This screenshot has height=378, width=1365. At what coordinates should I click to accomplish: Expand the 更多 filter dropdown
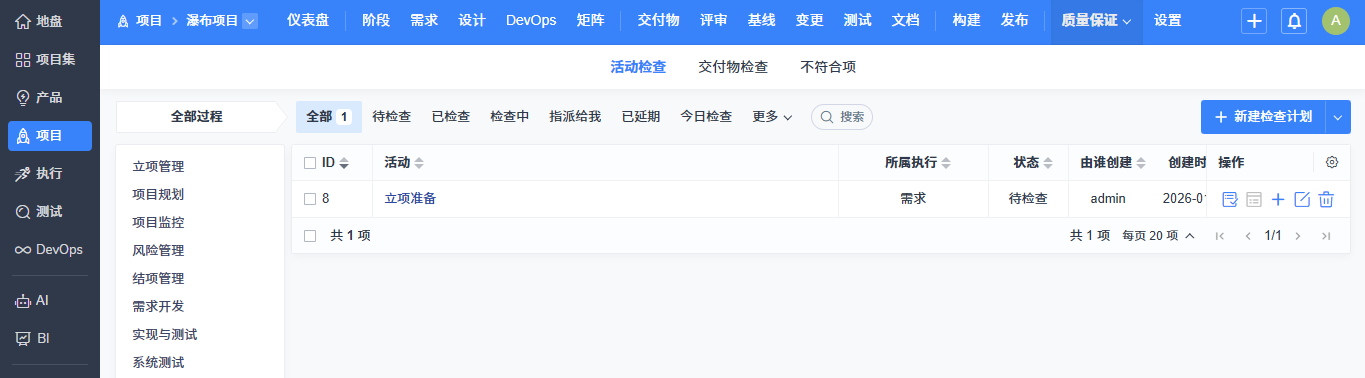(x=772, y=117)
